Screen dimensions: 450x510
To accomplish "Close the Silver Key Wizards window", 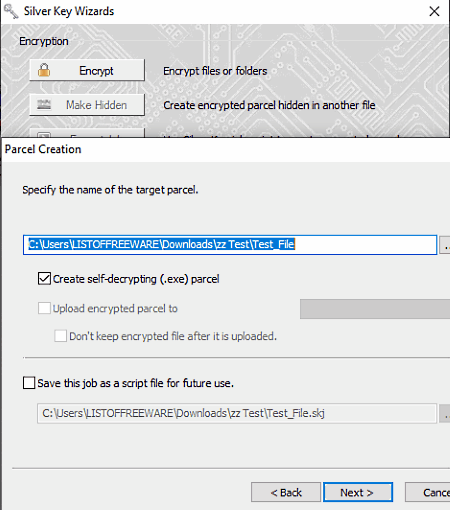I will coord(434,11).
